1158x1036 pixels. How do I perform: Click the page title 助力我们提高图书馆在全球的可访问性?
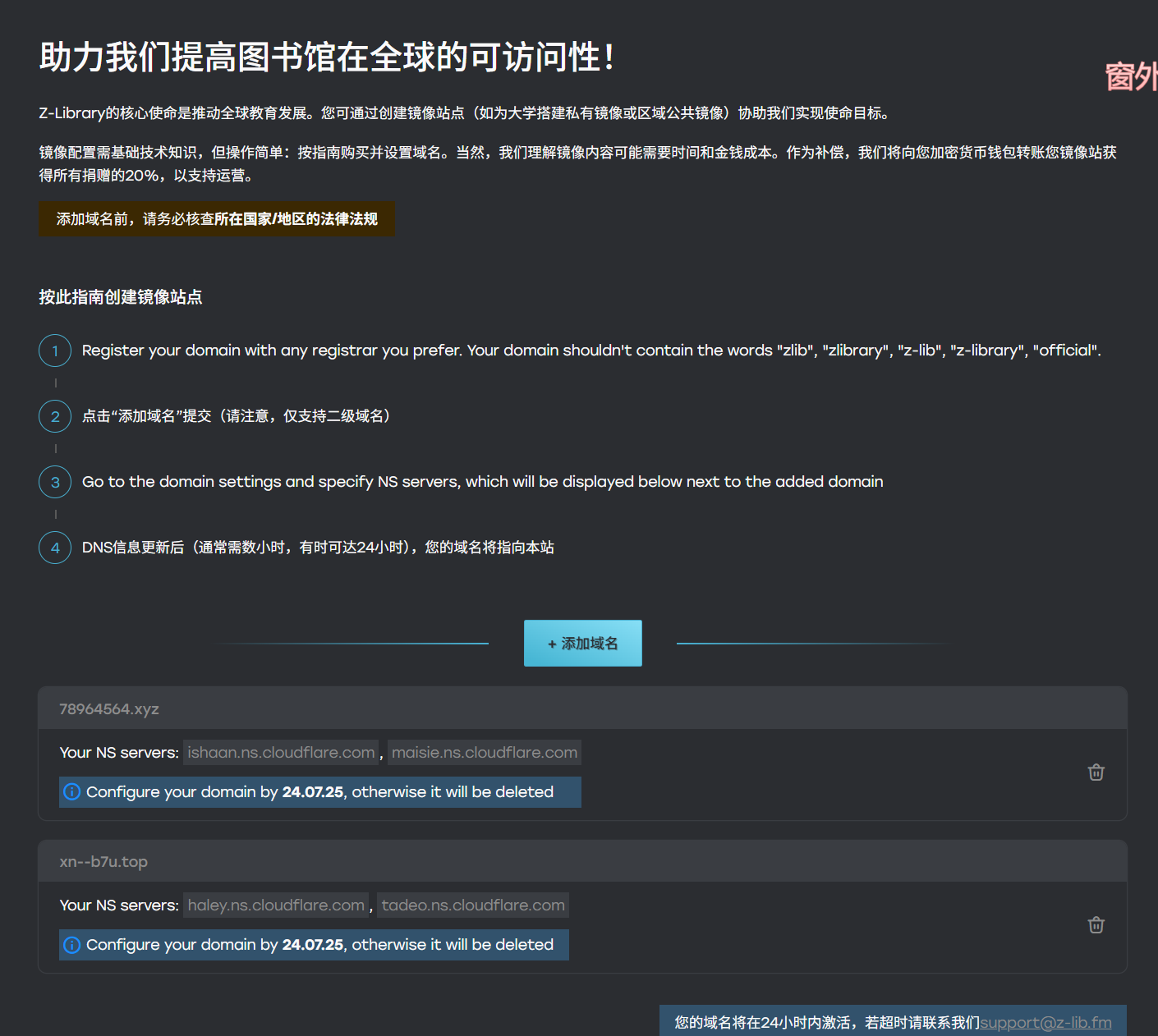point(327,57)
